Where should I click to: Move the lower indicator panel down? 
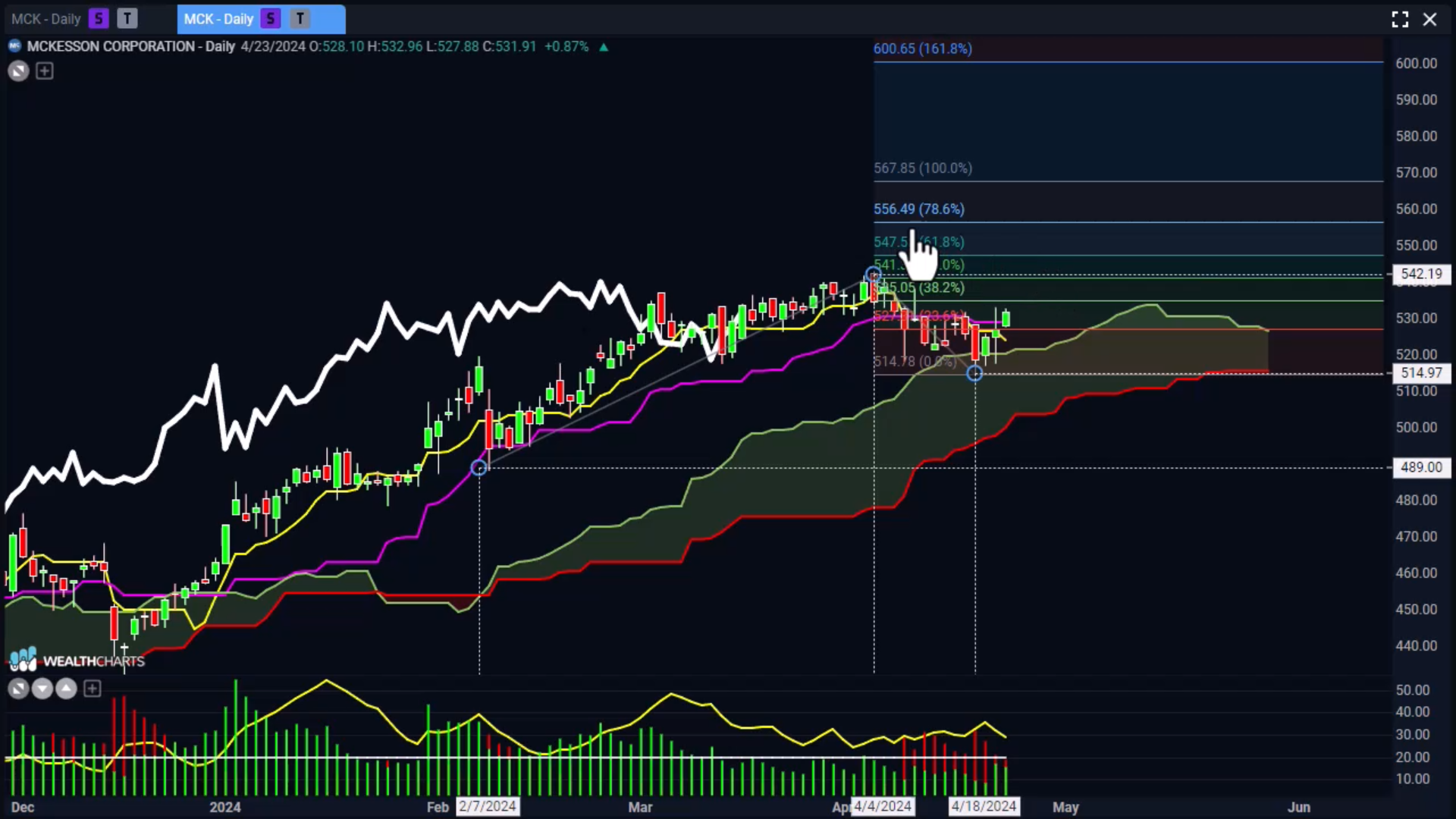tap(42, 689)
